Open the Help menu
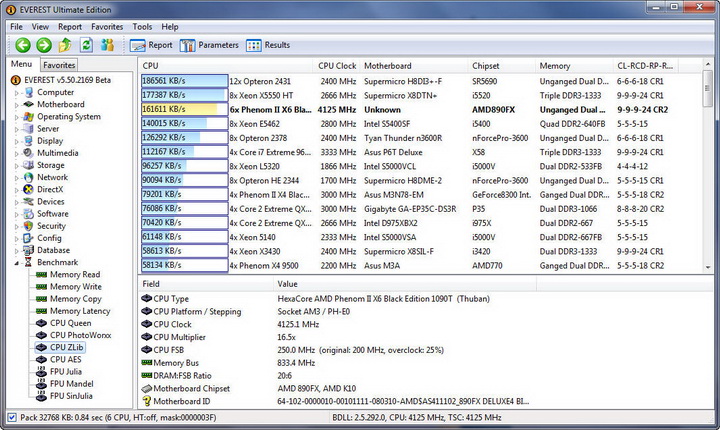This screenshot has width=720, height=430. [x=170, y=27]
